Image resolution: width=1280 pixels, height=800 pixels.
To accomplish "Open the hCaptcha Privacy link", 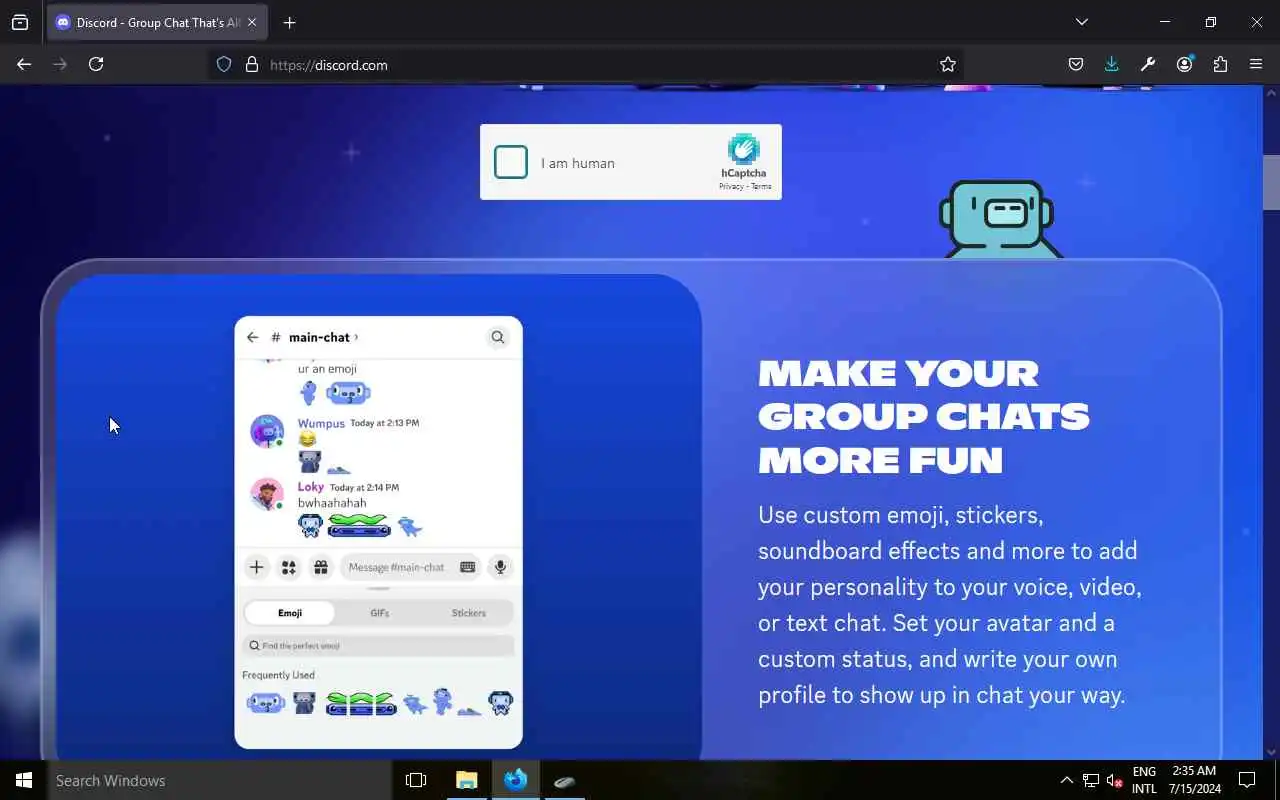I will (731, 186).
